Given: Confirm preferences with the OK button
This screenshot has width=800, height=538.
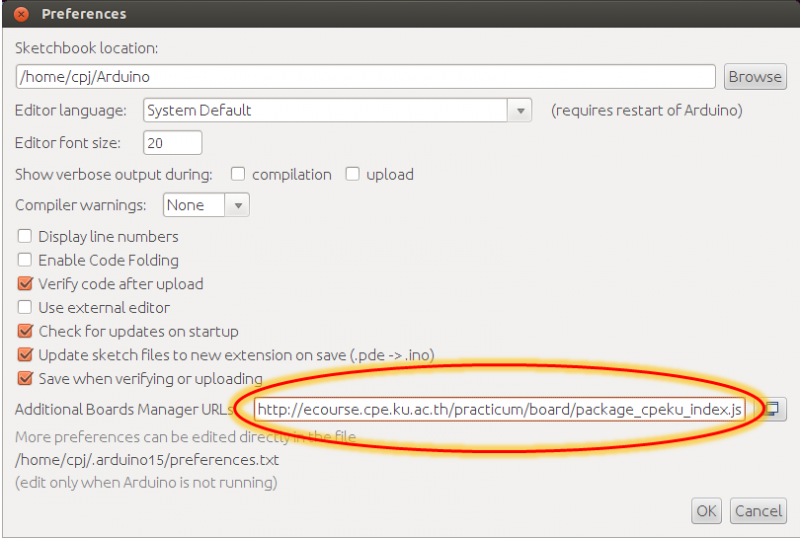Looking at the screenshot, I should click(706, 511).
